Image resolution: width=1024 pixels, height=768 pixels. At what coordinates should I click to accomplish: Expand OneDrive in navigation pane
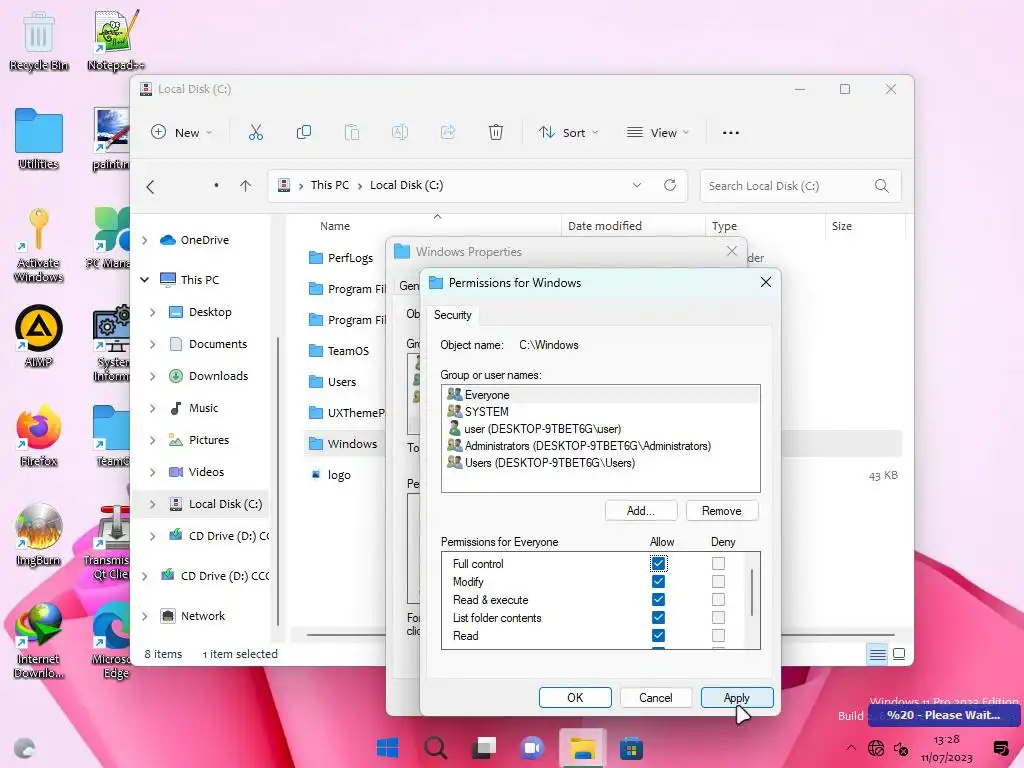click(x=145, y=240)
